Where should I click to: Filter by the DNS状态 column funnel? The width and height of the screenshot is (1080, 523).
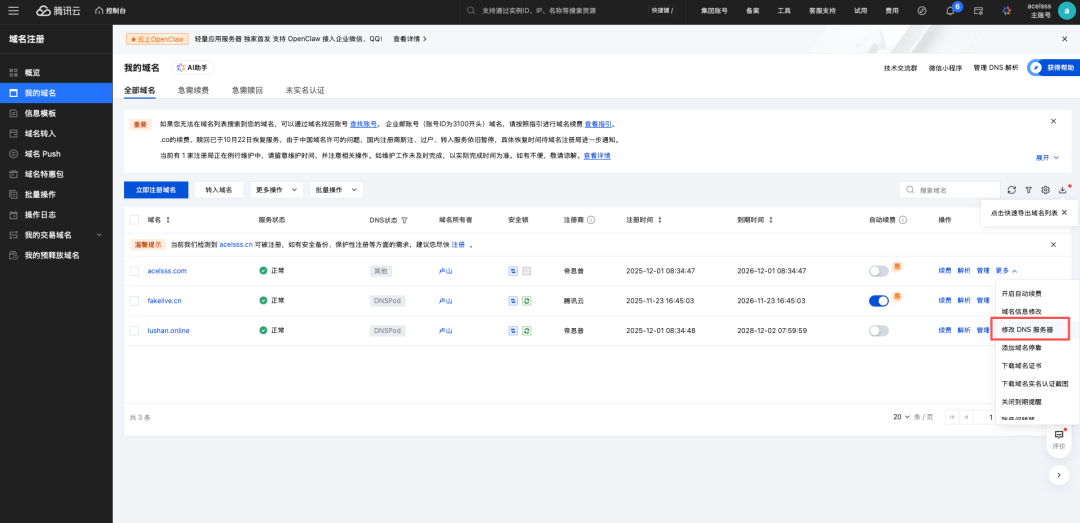[404, 221]
